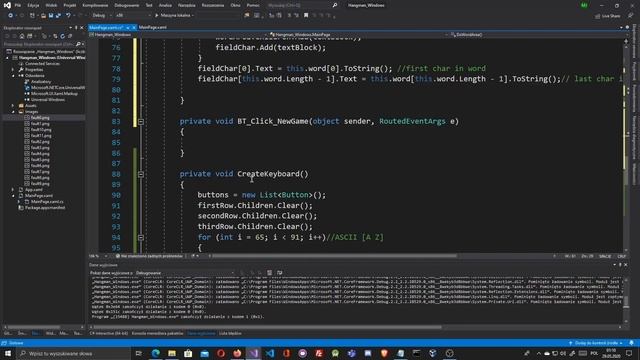Switch to the C# Interactive tab

click(x=109, y=333)
